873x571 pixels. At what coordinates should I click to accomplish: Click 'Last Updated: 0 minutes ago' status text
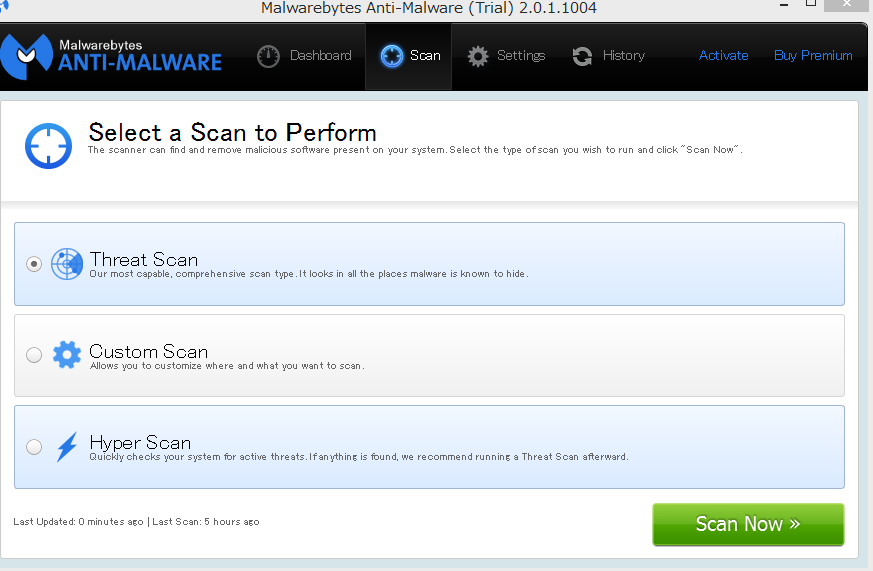79,521
